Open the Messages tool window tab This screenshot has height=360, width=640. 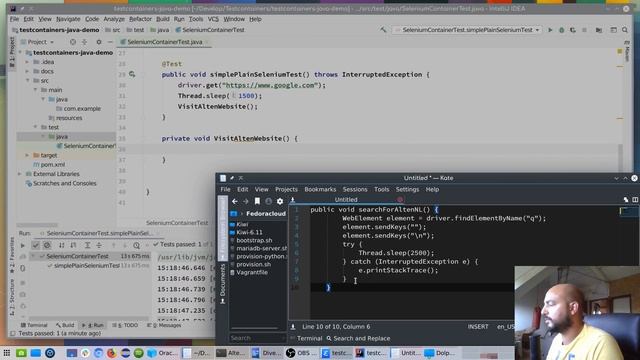coord(164,325)
